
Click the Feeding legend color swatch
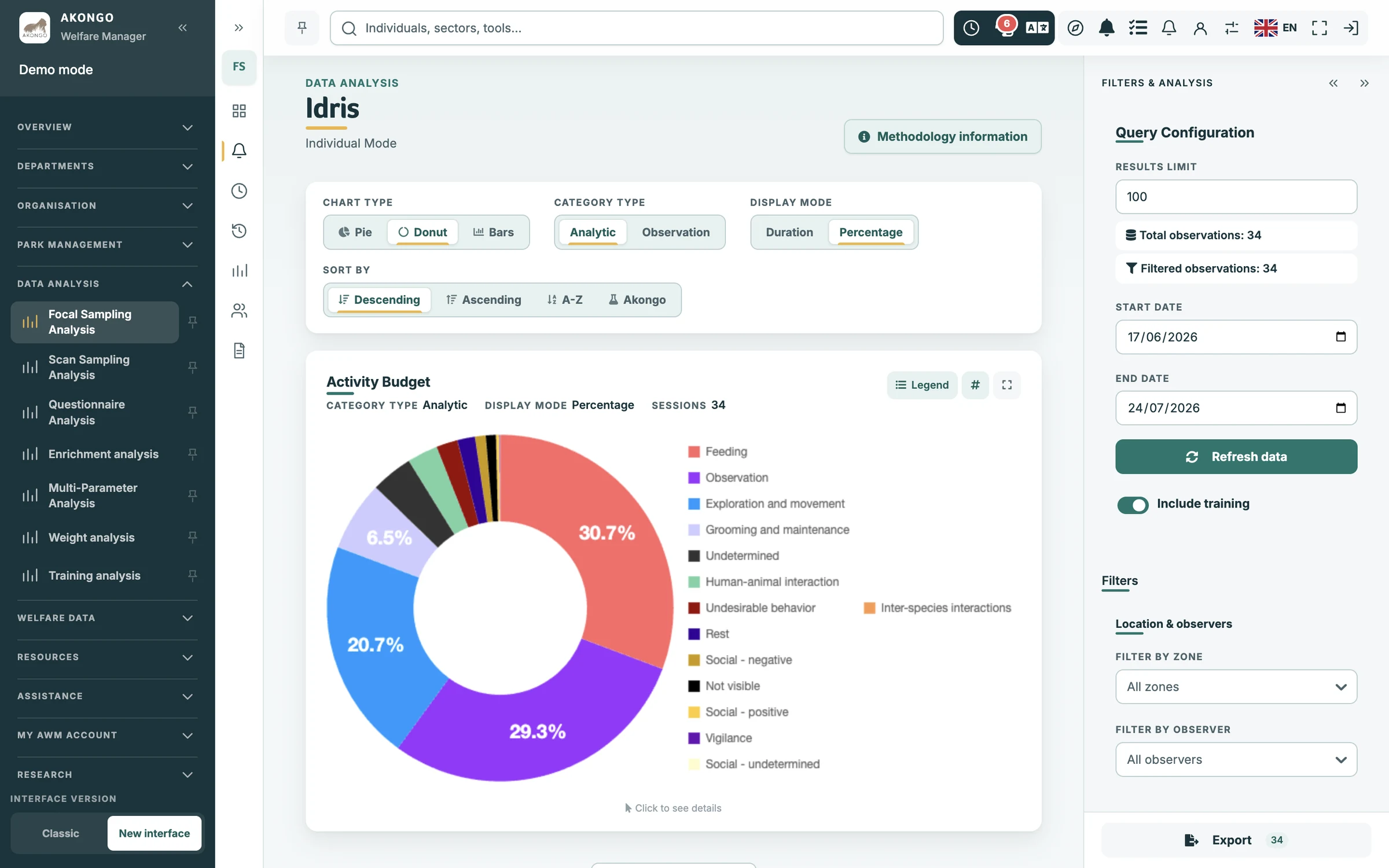[693, 451]
